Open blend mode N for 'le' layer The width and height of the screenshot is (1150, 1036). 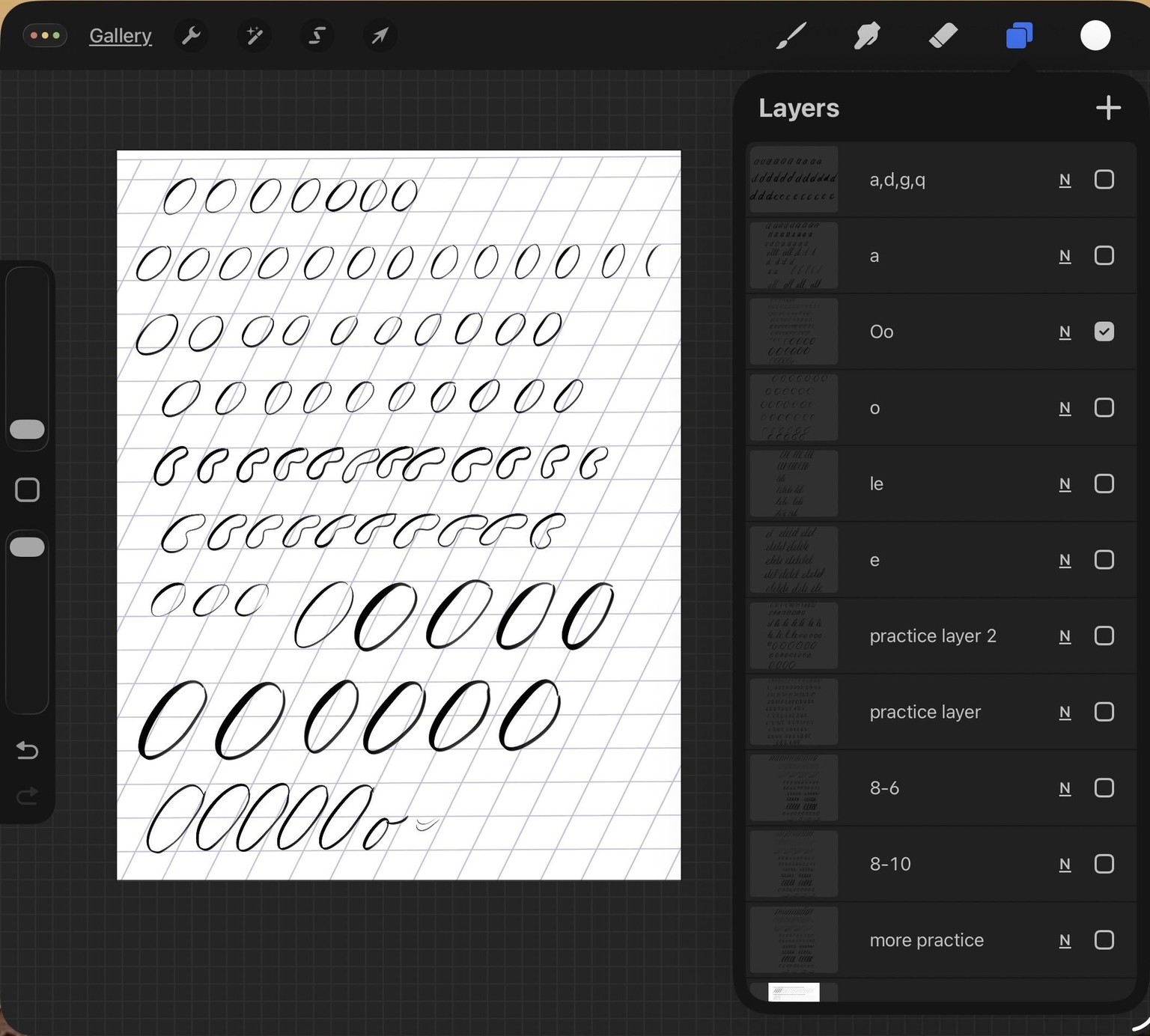tap(1065, 484)
